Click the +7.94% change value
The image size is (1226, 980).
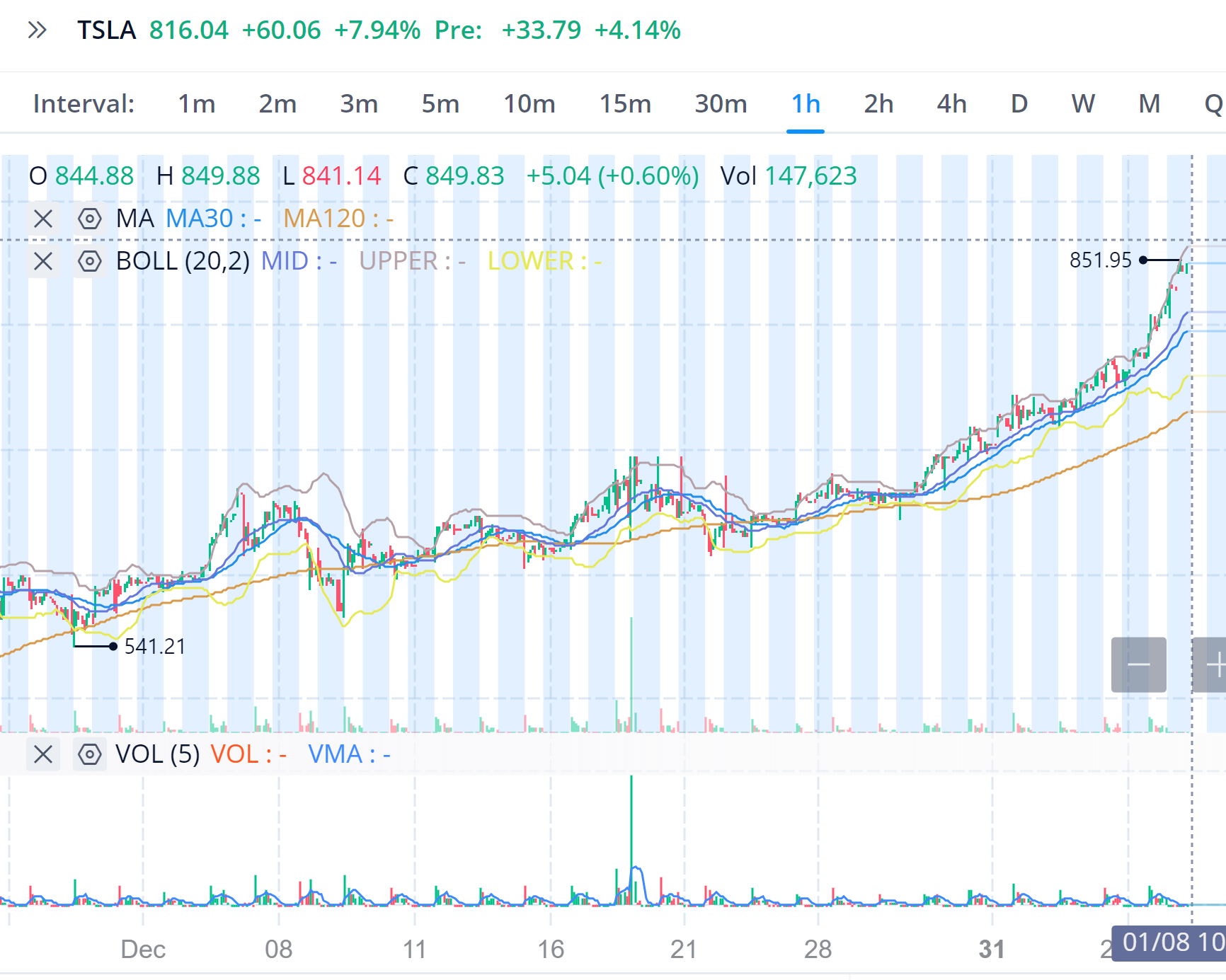coord(377,30)
